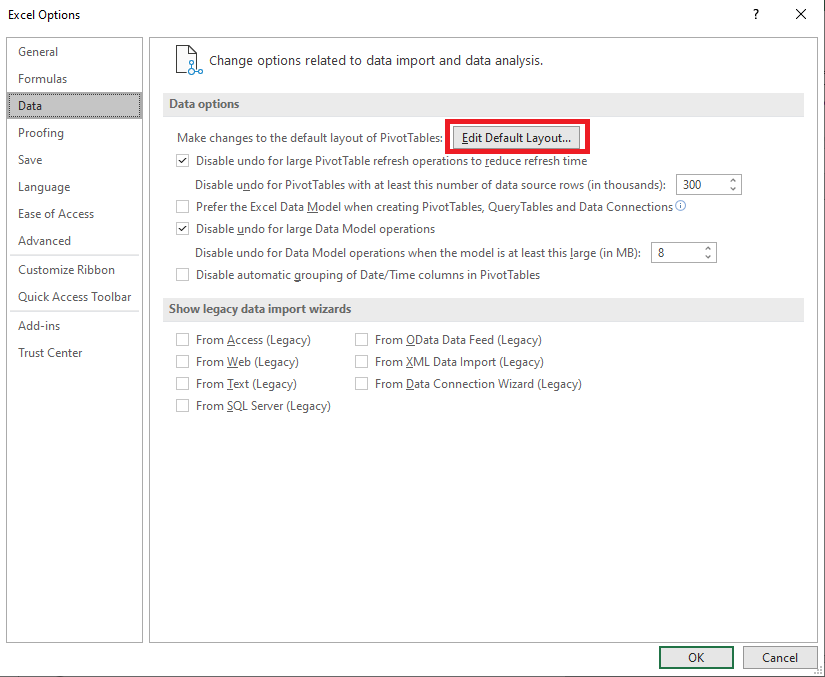
Task: Open the Ease of Access category
Action: [x=74, y=214]
